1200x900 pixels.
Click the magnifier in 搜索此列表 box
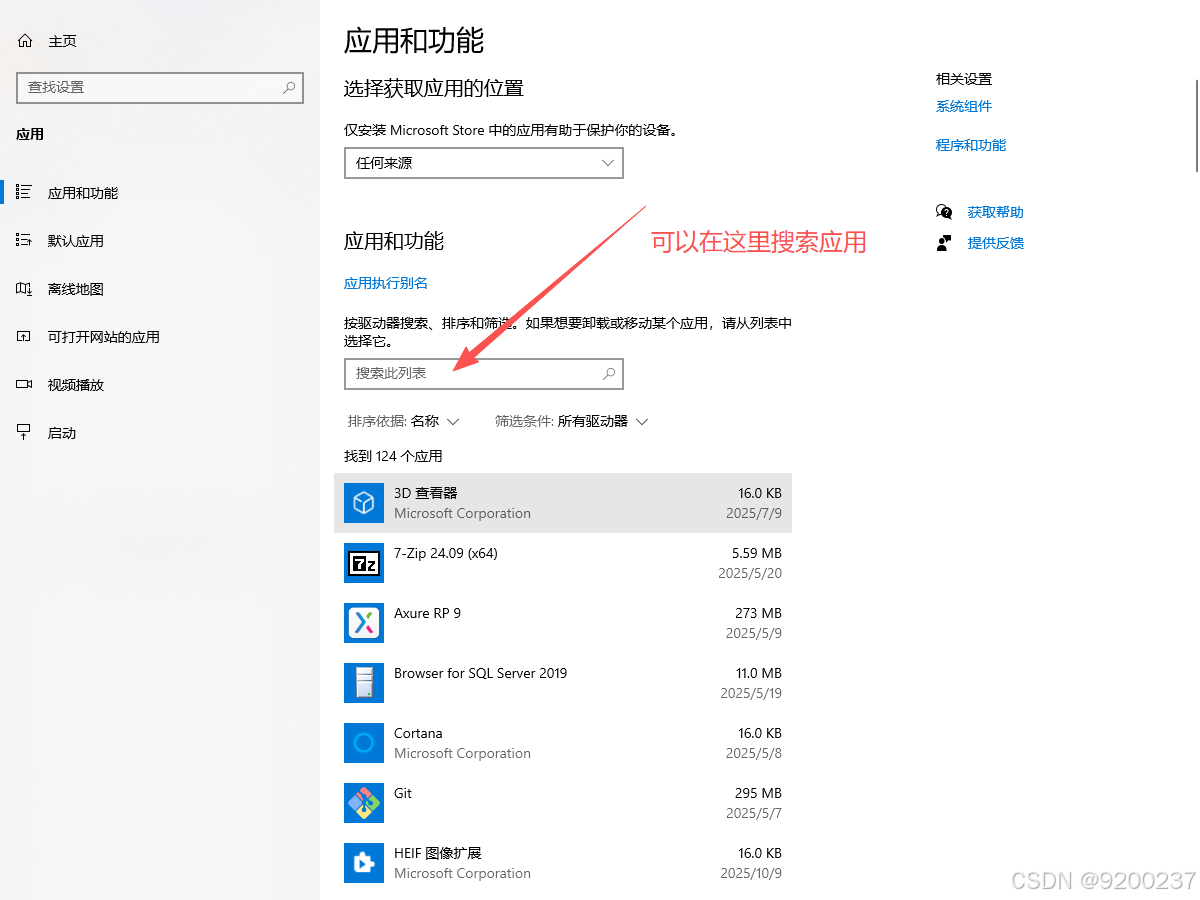(x=609, y=374)
